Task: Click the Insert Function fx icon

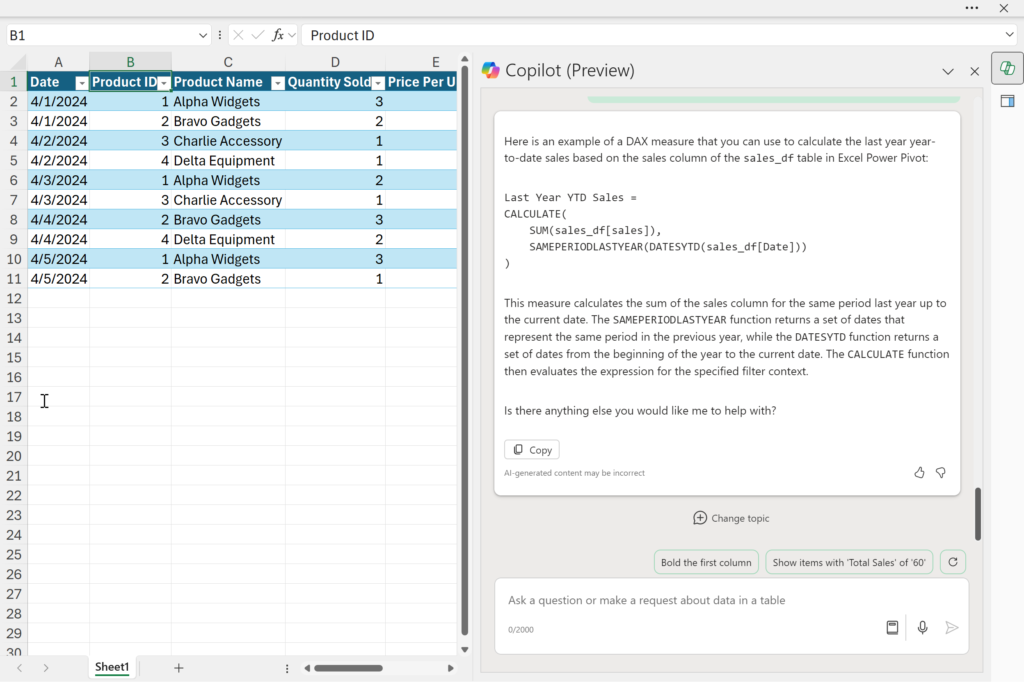Action: pyautogui.click(x=278, y=35)
